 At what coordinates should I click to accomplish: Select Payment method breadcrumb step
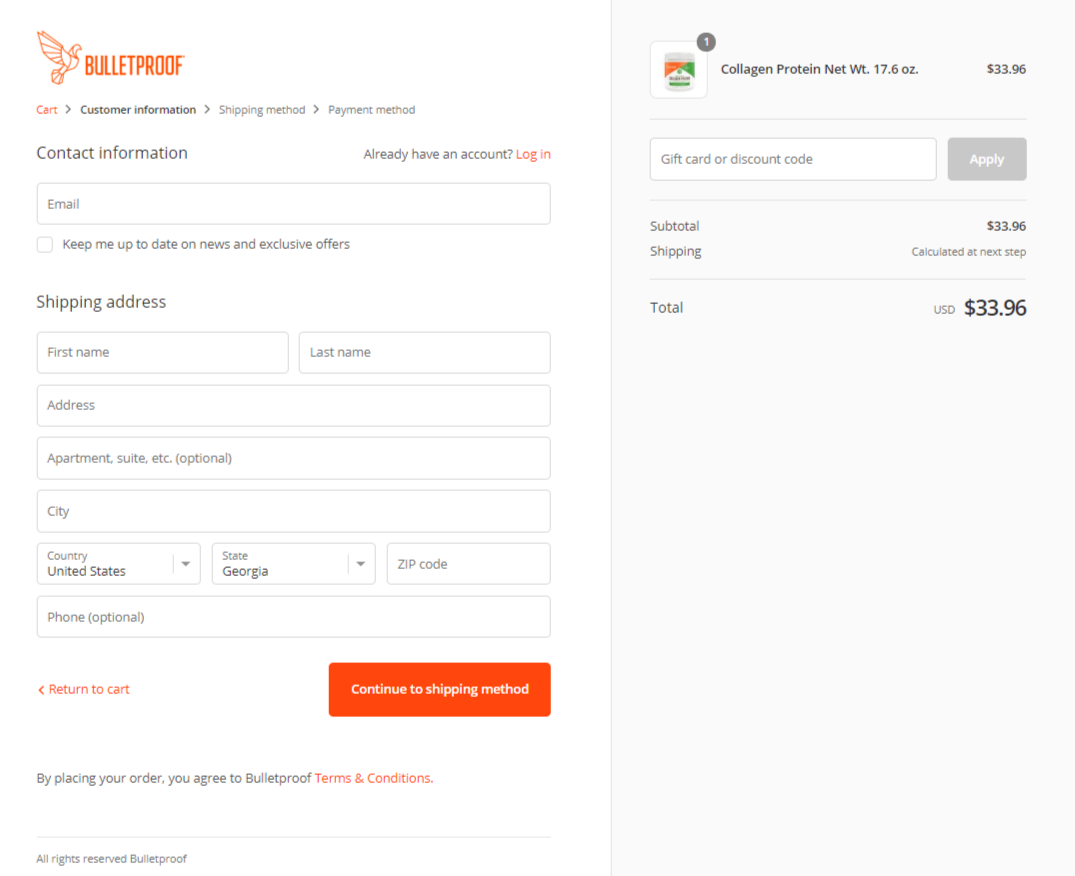point(372,110)
